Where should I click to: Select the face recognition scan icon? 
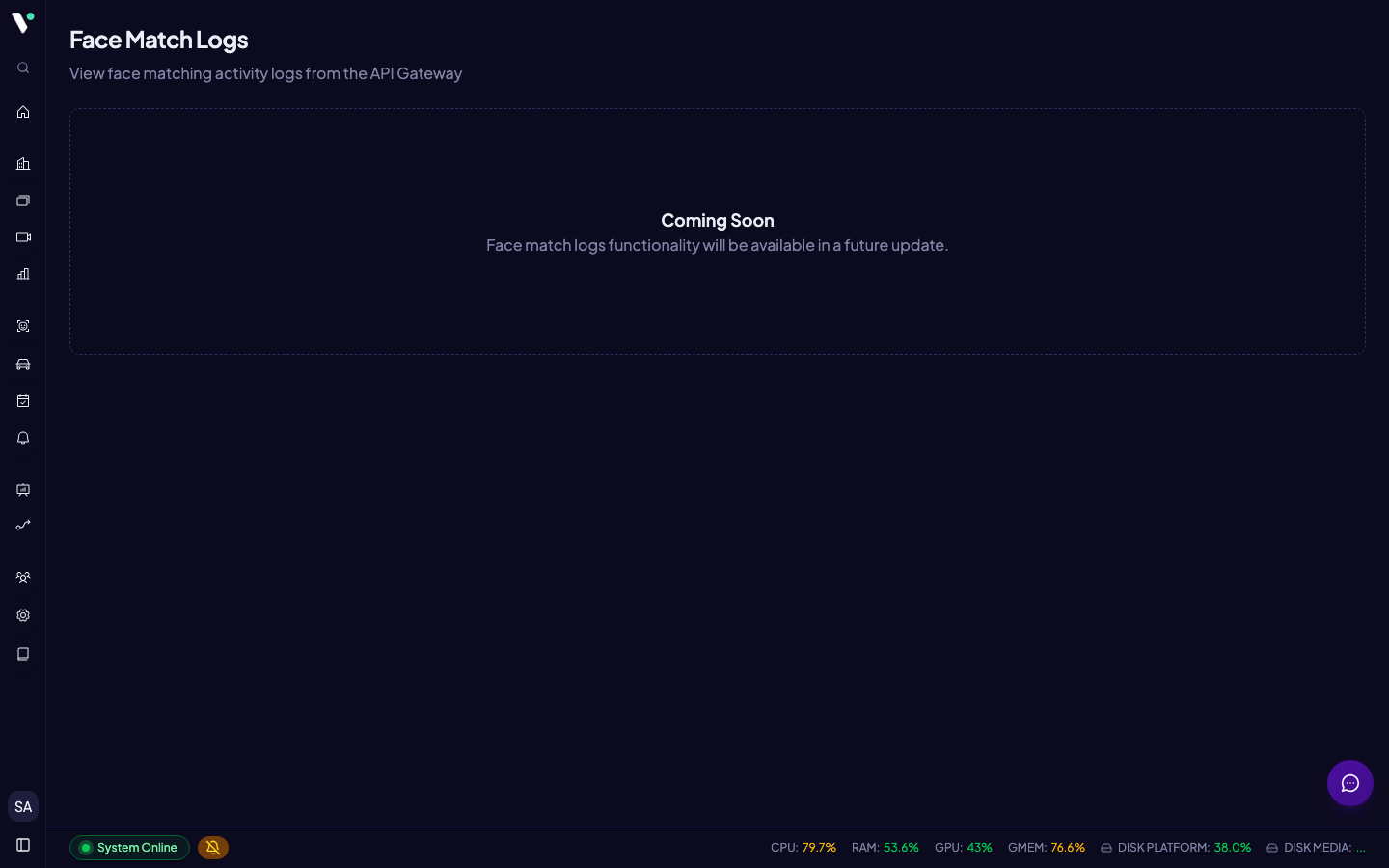pos(23,326)
